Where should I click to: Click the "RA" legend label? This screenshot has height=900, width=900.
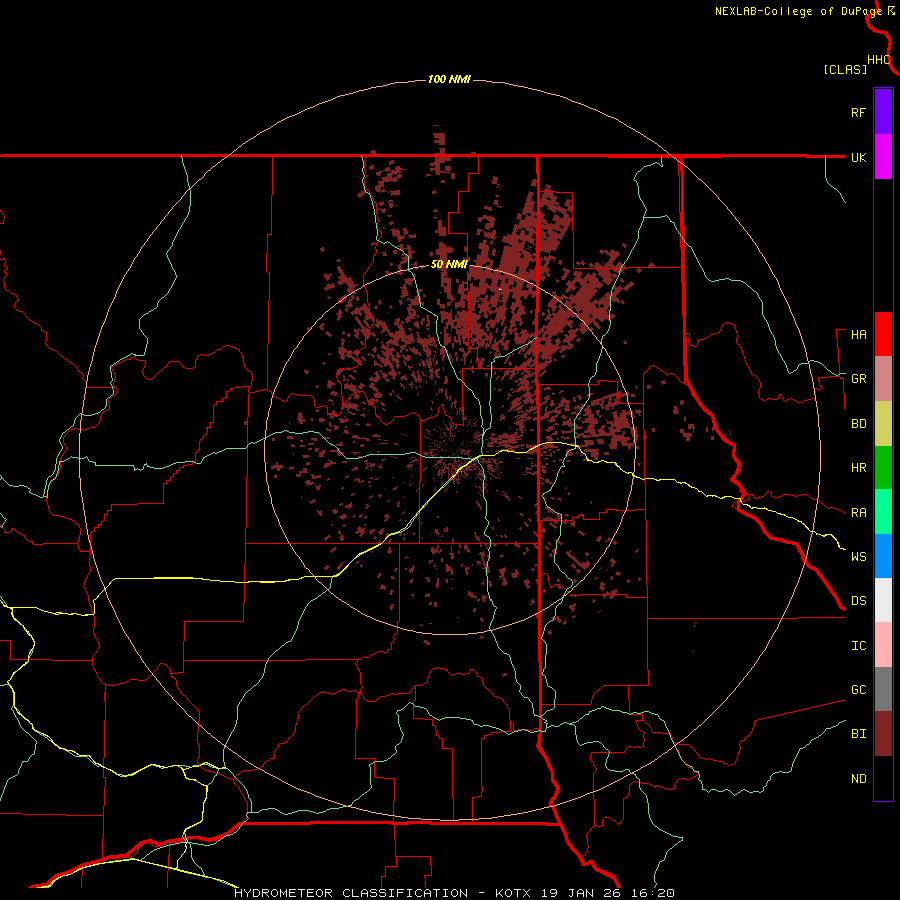pos(858,512)
